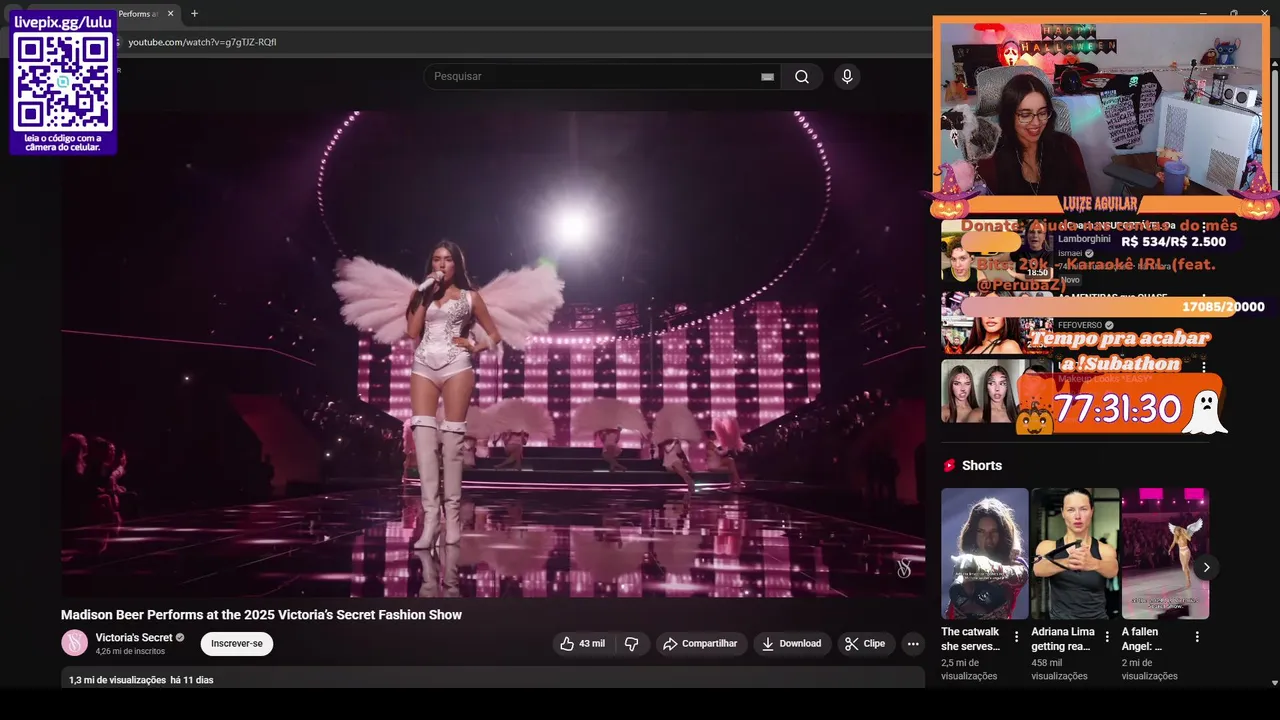The width and height of the screenshot is (1280, 720).
Task: Open the Victoria's Secret channel name link
Action: pyautogui.click(x=134, y=638)
